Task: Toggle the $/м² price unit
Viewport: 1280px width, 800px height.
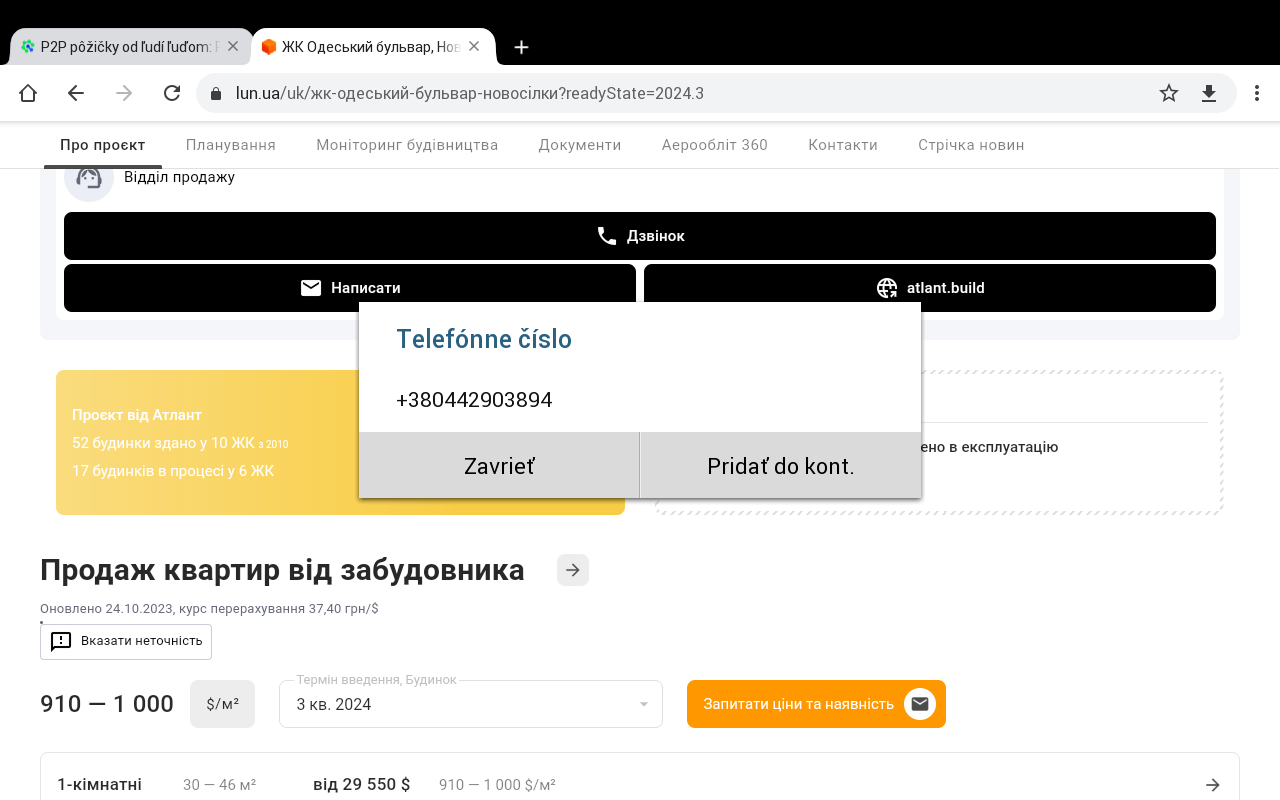Action: click(x=222, y=704)
